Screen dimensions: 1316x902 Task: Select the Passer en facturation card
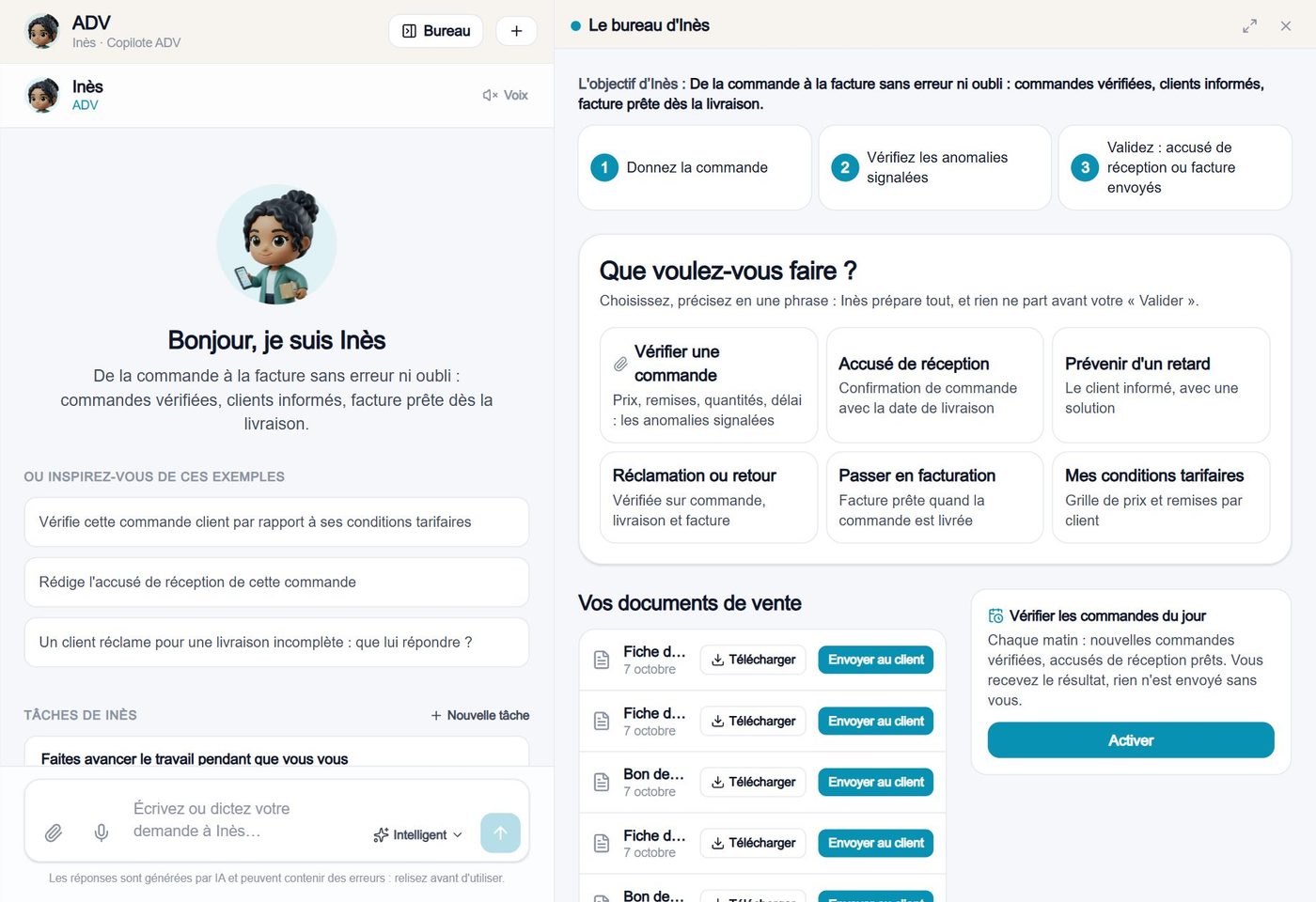935,498
